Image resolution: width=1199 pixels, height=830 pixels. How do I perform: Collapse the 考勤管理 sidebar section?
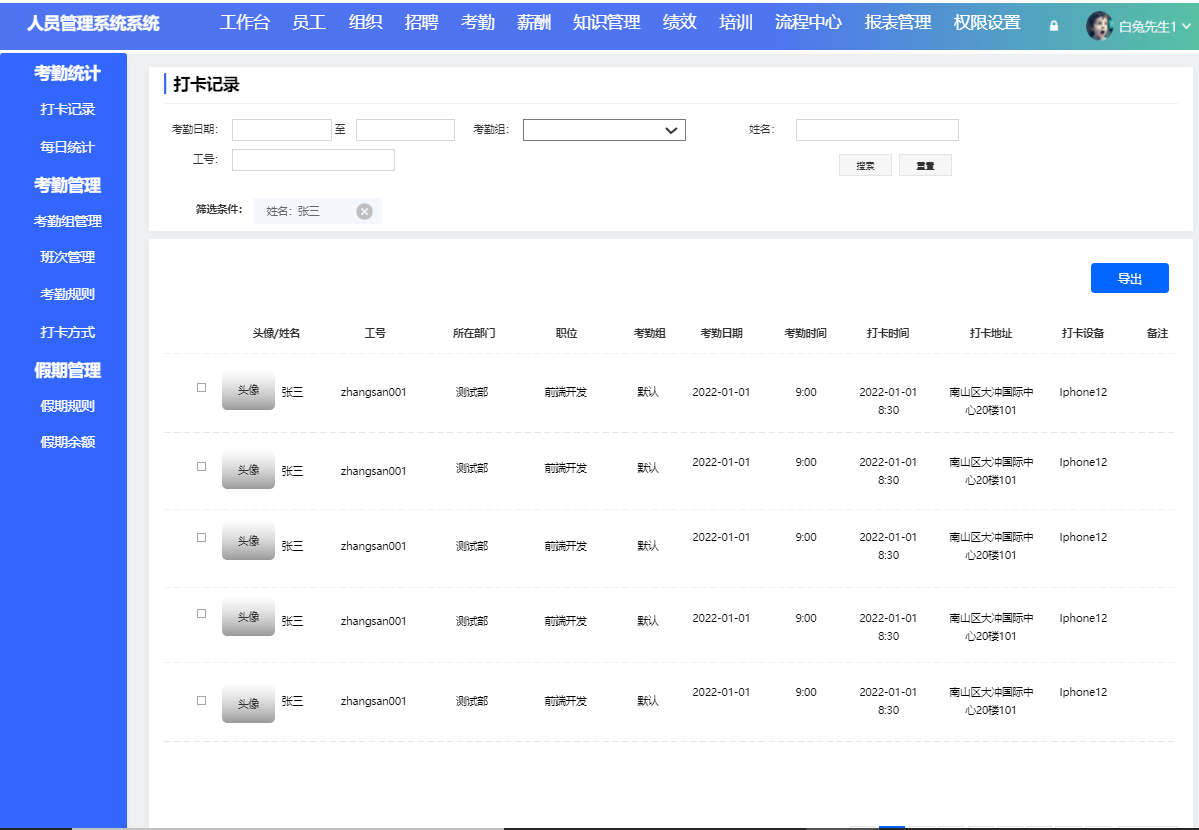pyautogui.click(x=67, y=185)
